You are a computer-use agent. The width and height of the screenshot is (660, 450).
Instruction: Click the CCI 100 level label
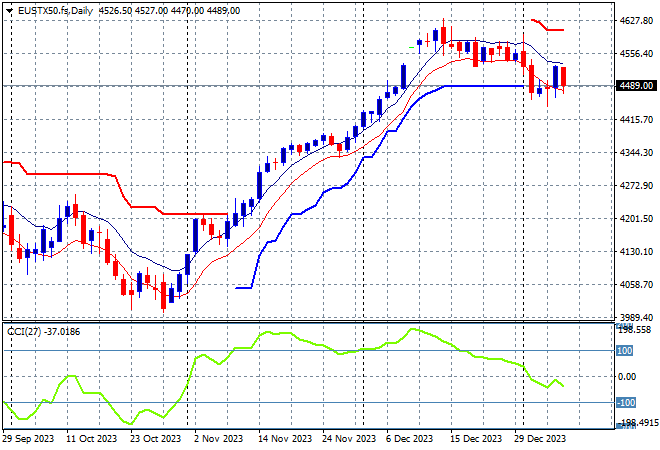coord(623,351)
